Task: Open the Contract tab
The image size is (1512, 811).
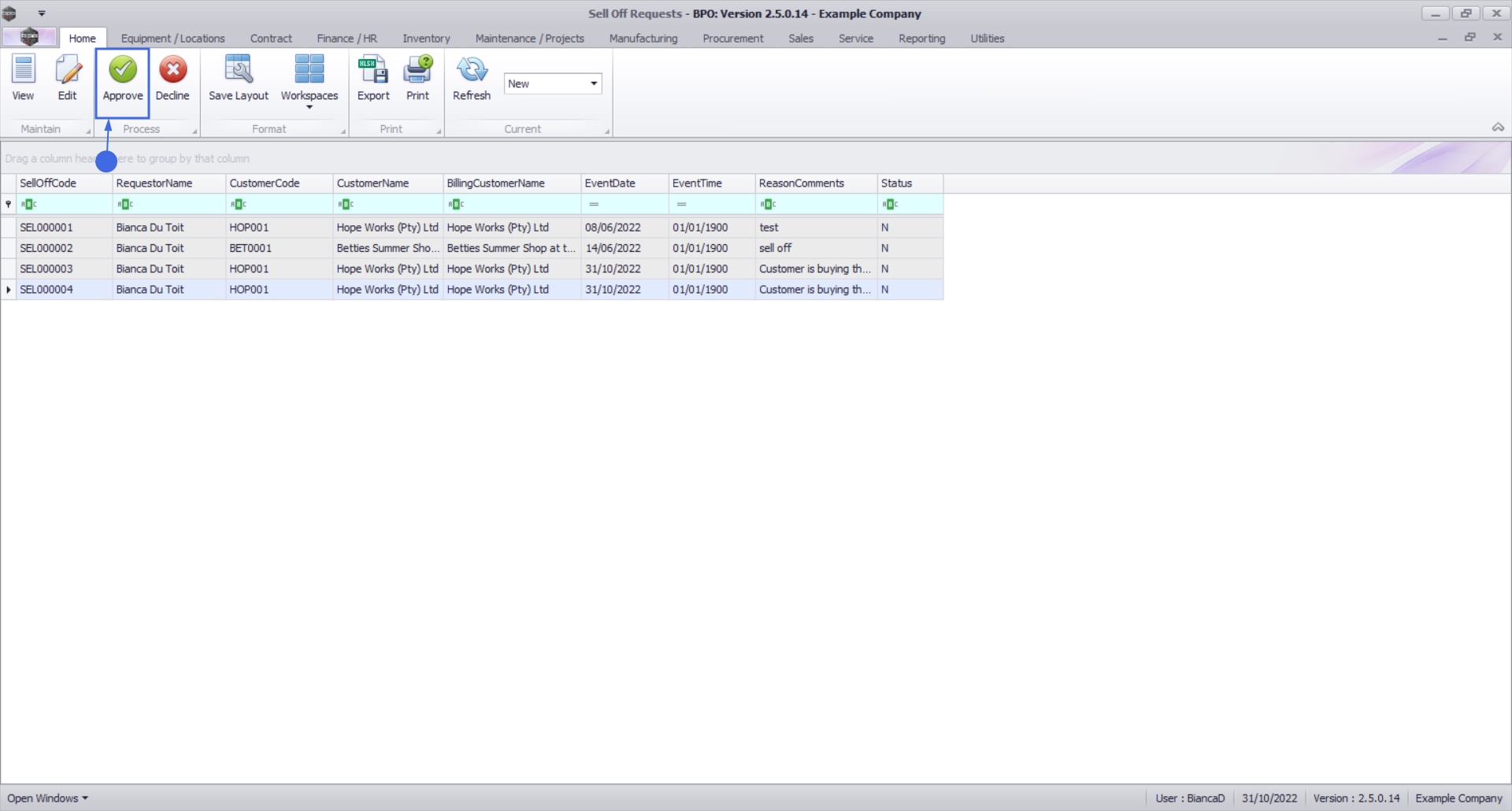Action: click(271, 38)
